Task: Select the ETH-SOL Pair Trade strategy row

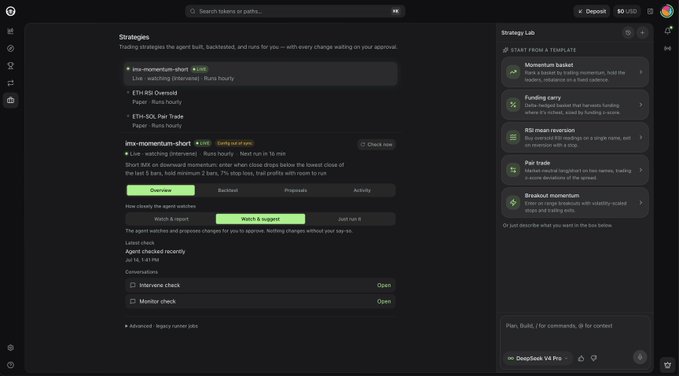Action: pos(260,121)
